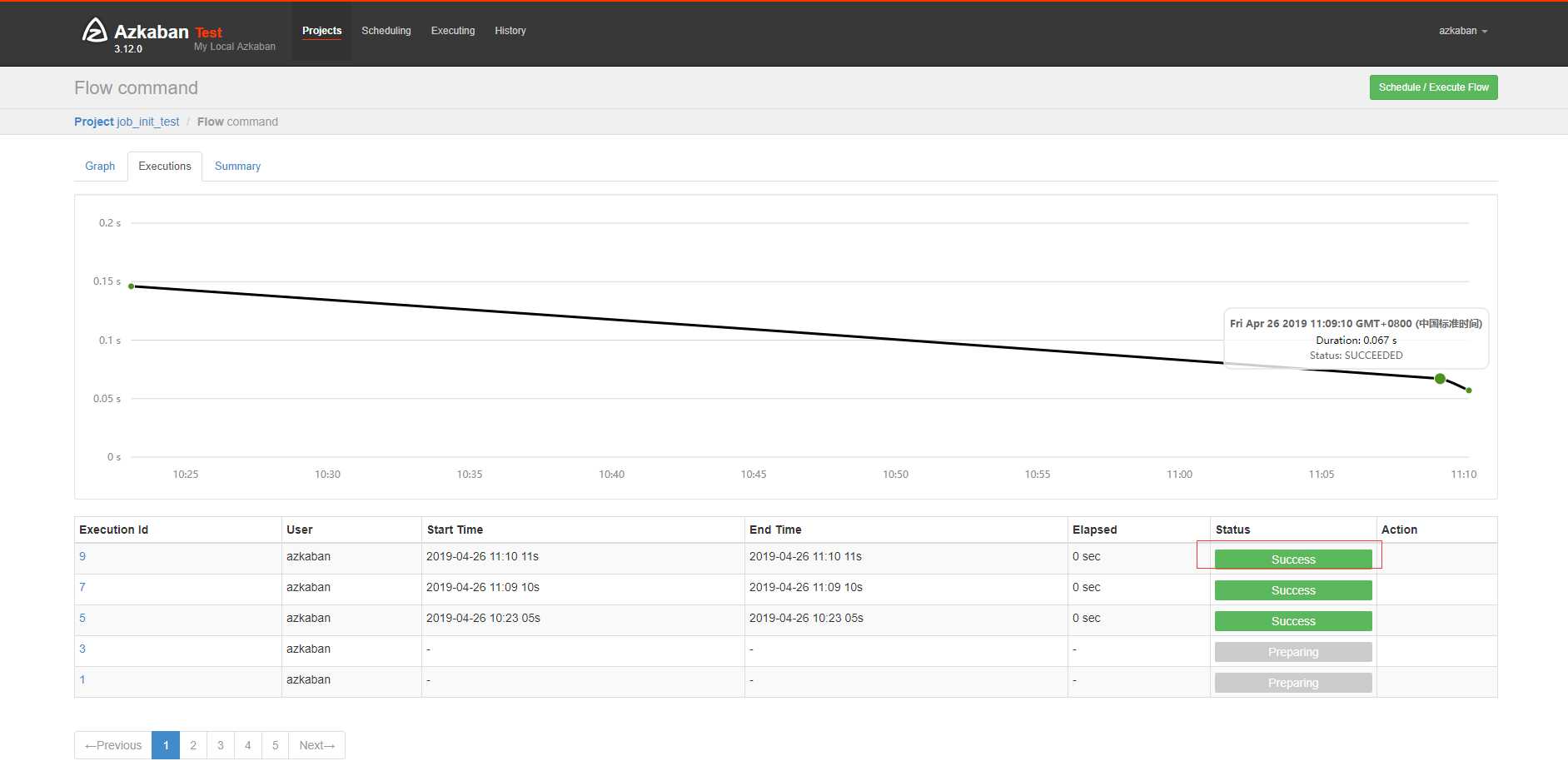This screenshot has height=771, width=1568.
Task: Go to pagination page 3
Action: tap(221, 745)
